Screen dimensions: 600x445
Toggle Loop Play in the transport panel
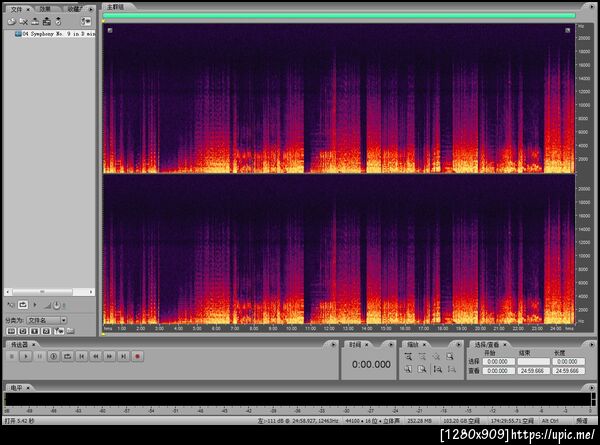pos(68,357)
